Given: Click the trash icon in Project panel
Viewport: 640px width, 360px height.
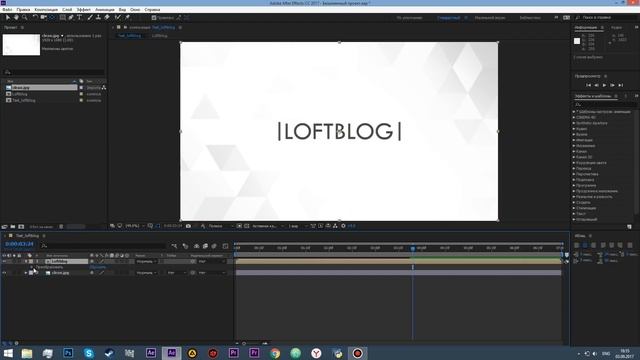Looking at the screenshot, I should tap(61, 227).
